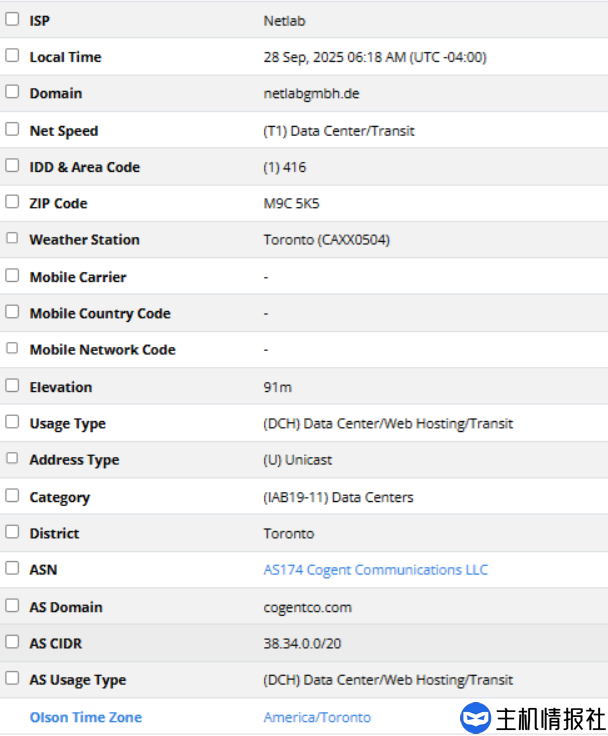Check the Mobile Network Code checkbox
The width and height of the screenshot is (608, 736).
12,348
